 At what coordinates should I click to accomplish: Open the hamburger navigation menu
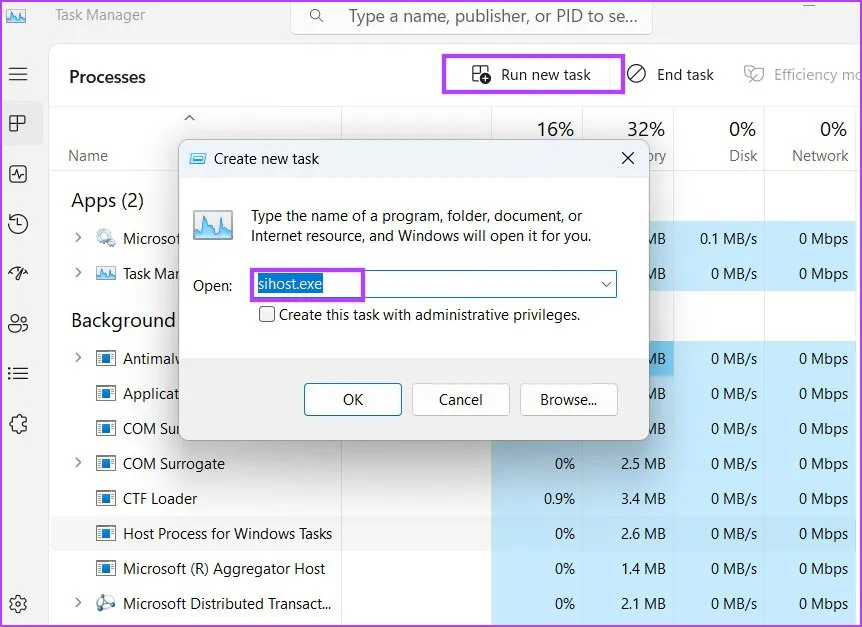pyautogui.click(x=17, y=75)
